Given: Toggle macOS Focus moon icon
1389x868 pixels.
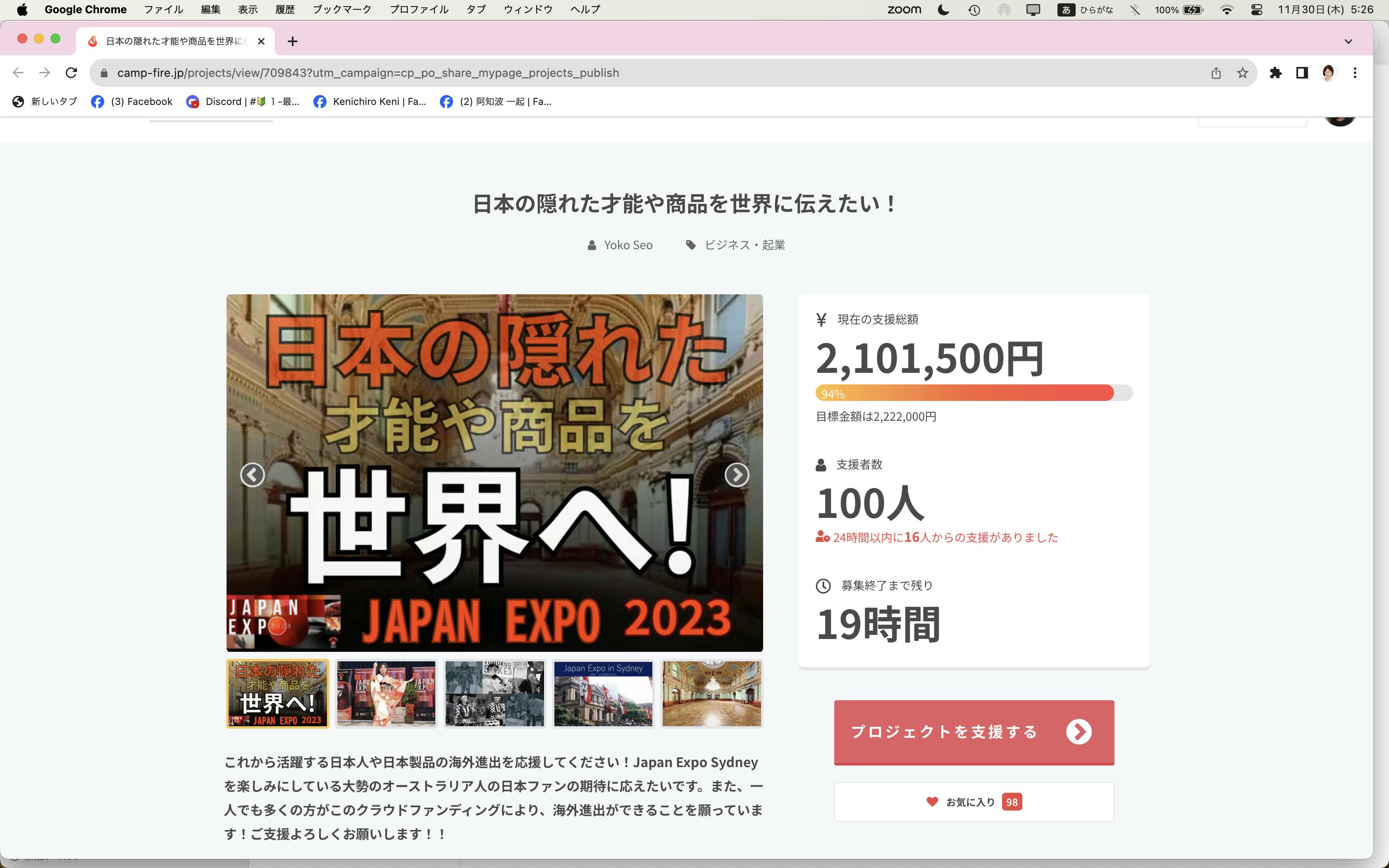Looking at the screenshot, I should pos(943,10).
